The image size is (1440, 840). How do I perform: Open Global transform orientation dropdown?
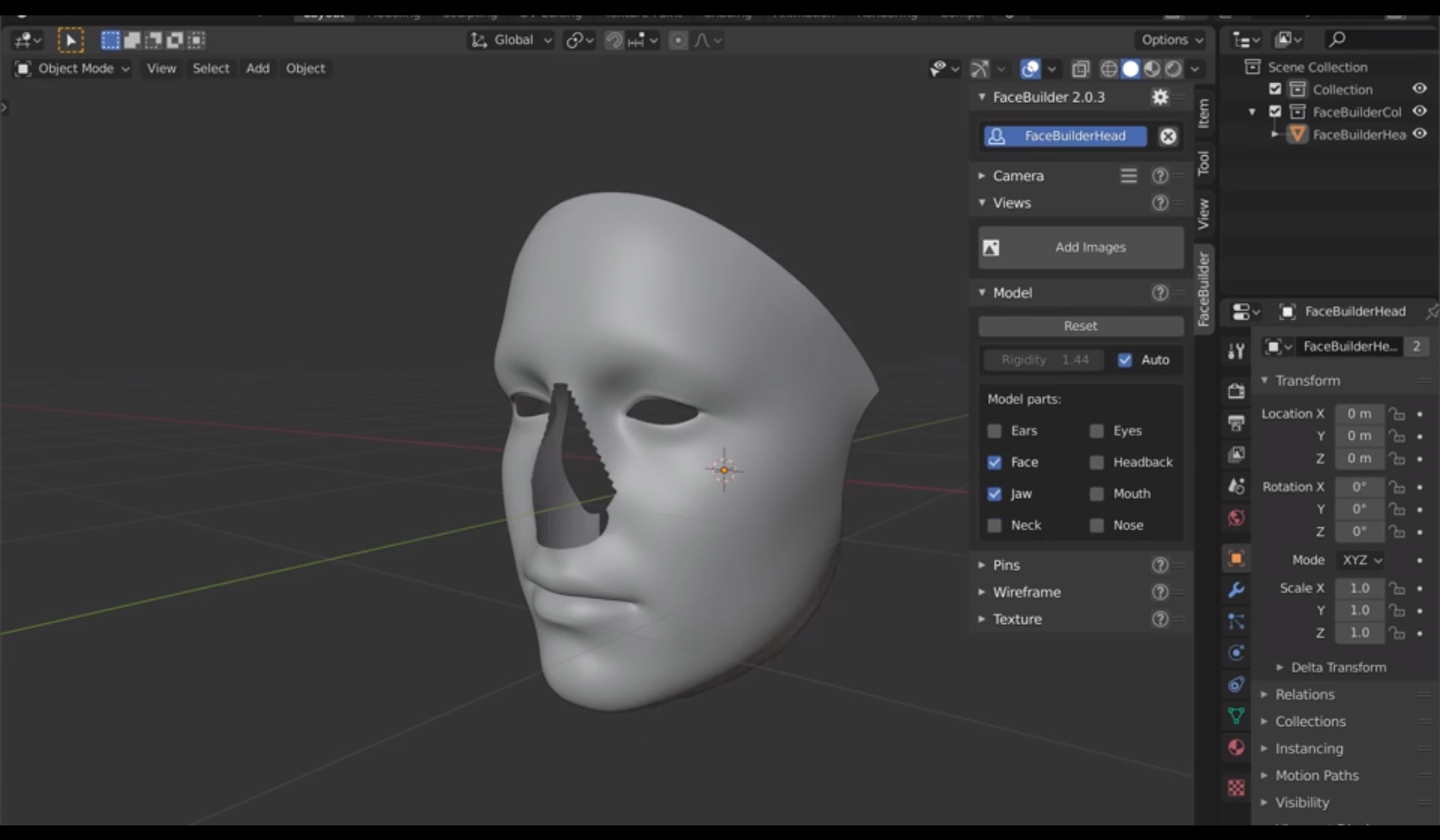click(511, 39)
